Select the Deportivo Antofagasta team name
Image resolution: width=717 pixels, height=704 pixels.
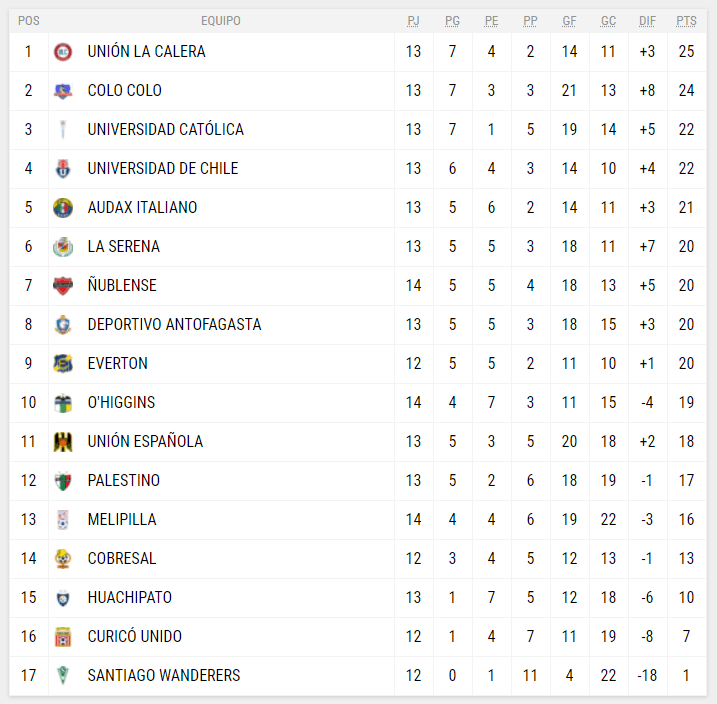coord(174,324)
